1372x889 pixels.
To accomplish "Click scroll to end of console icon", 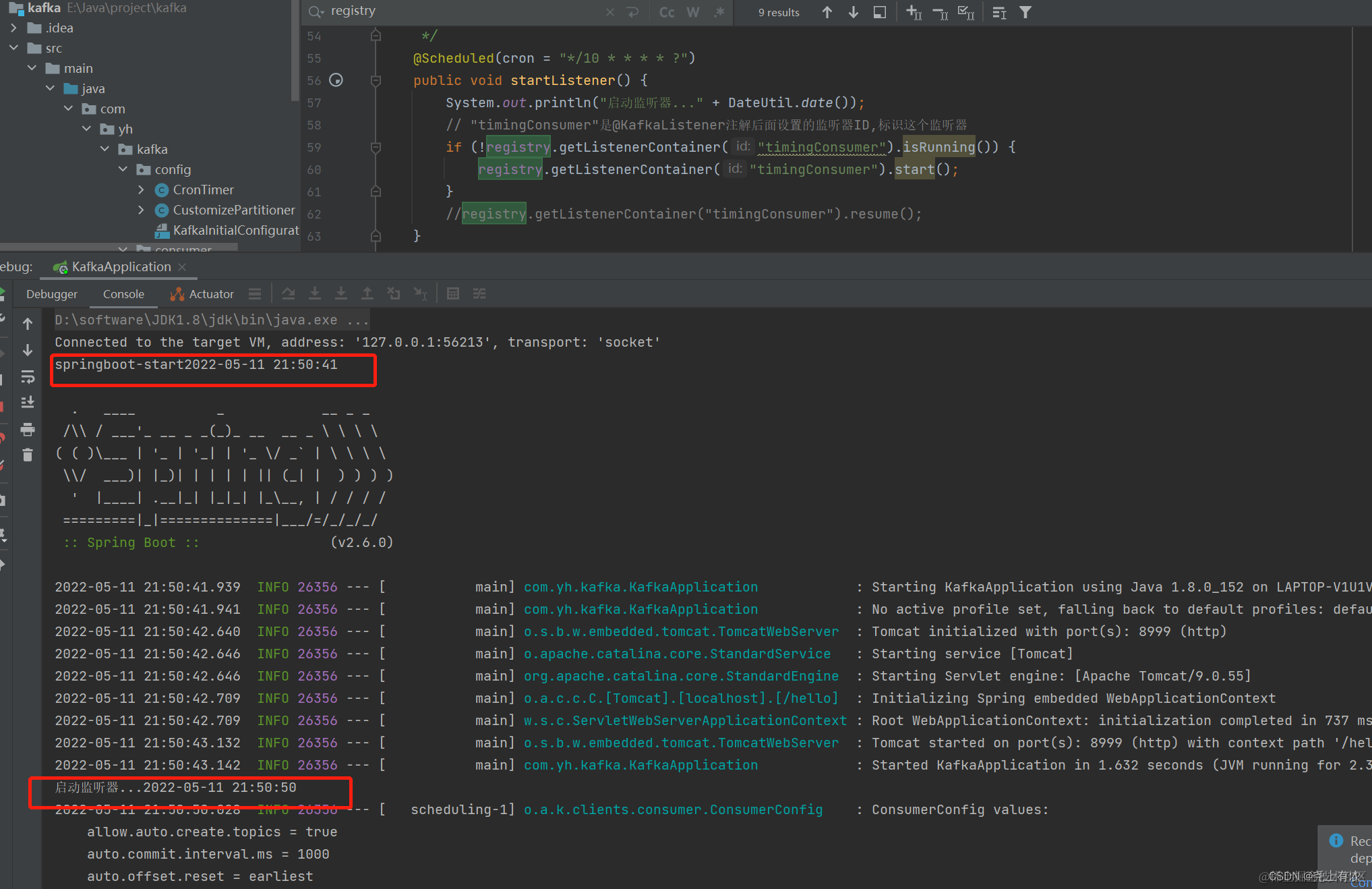I will [x=28, y=403].
